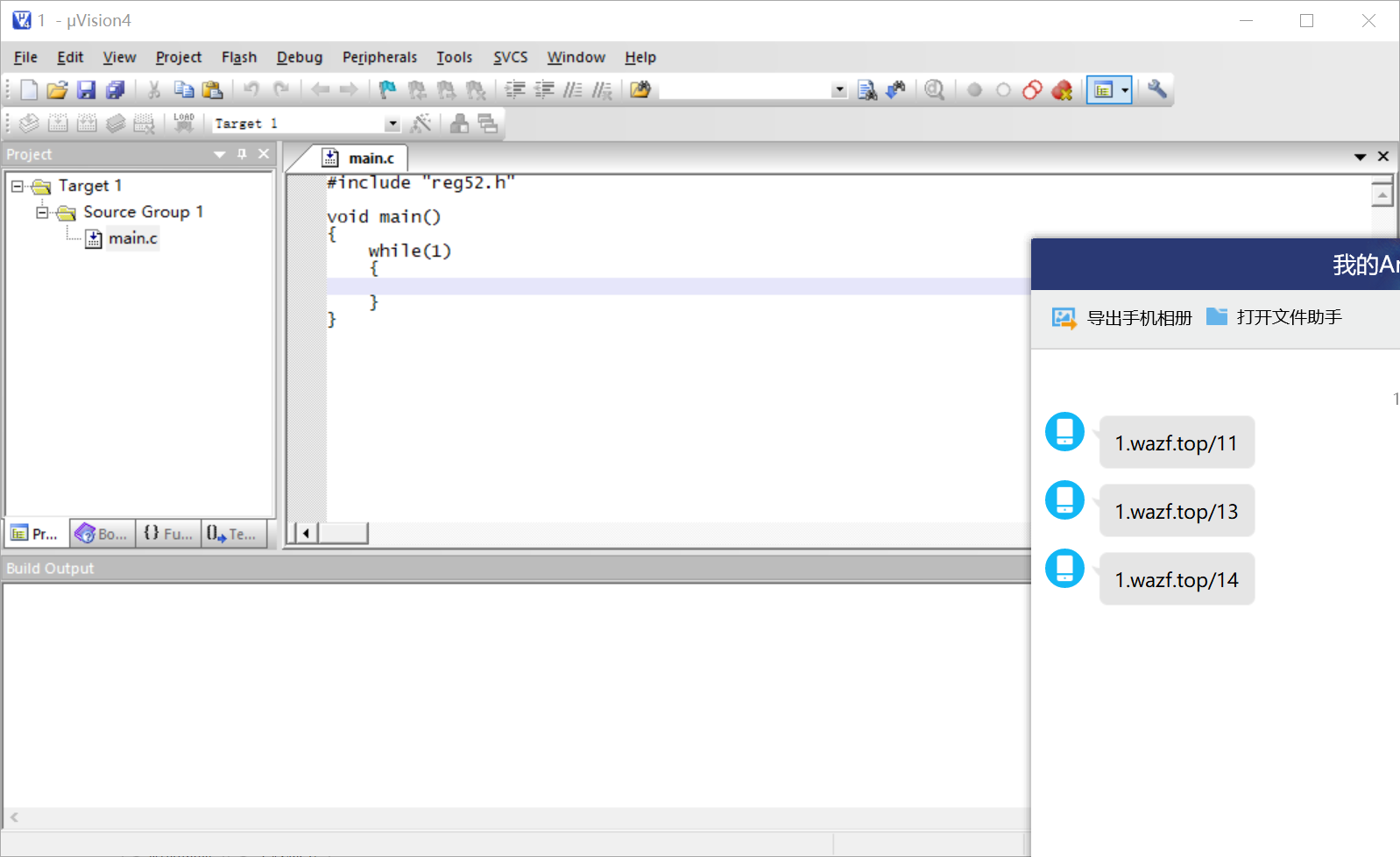Screen dimensions: 1400x857
Task: Navigate forwards with the right arrow icon
Action: pos(349,89)
